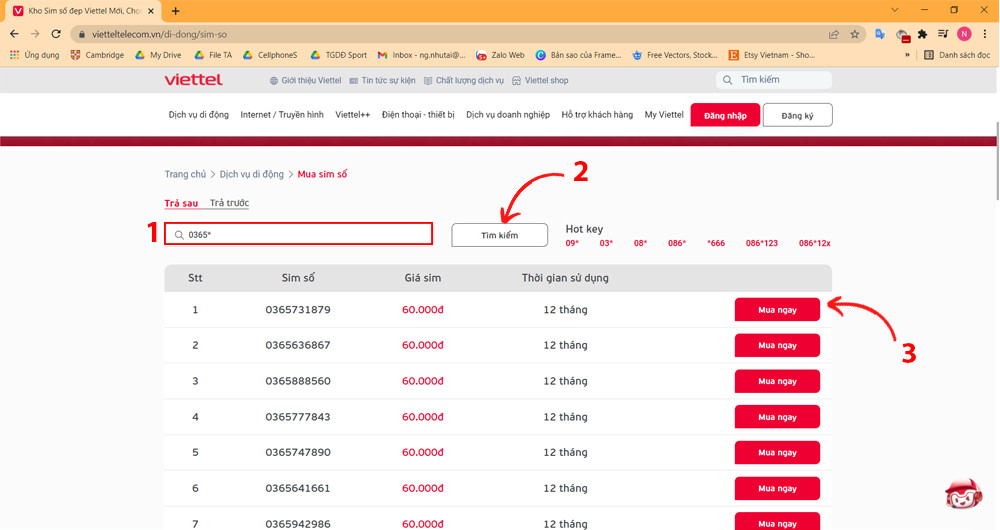Open the Google Translate extension icon

pos(880,34)
